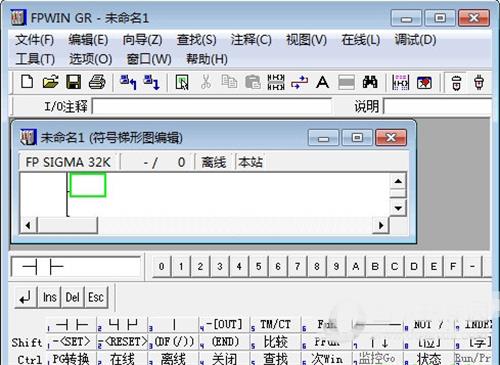
Task: Open the 文件(F) menu
Action: pyautogui.click(x=35, y=40)
